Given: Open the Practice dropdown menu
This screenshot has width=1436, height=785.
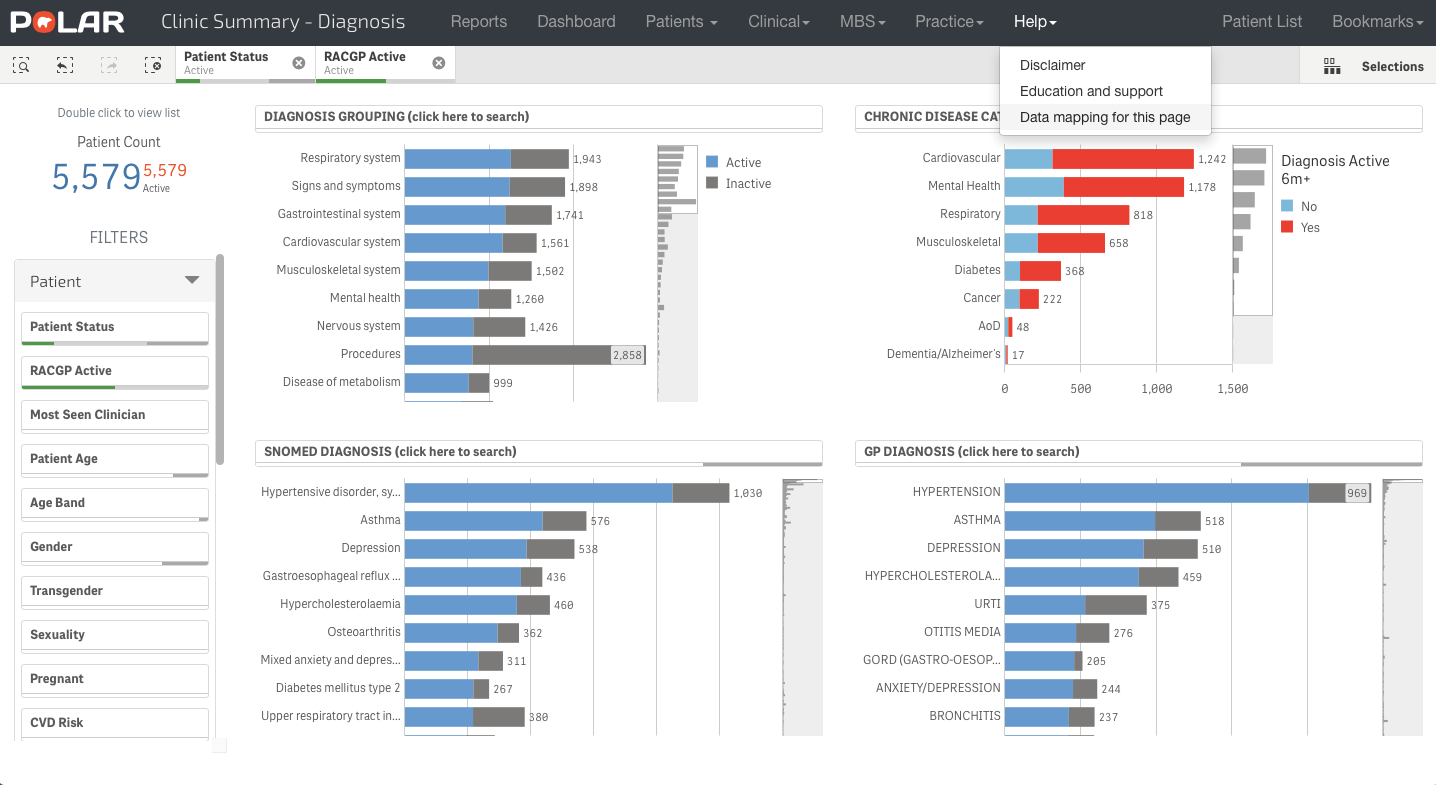Looking at the screenshot, I should pos(948,21).
